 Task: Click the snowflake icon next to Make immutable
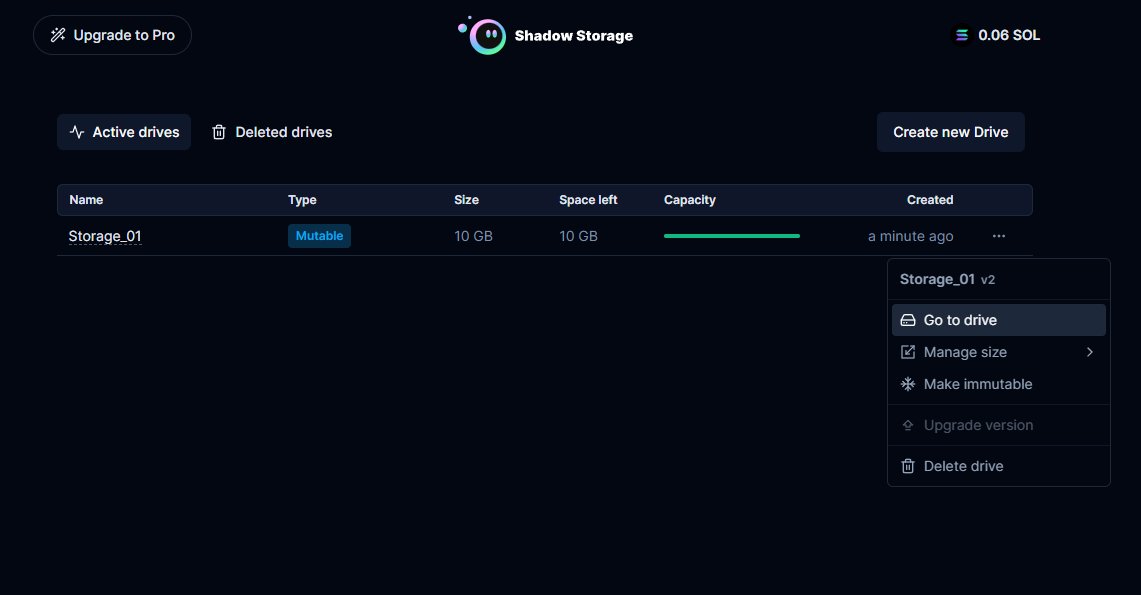click(x=908, y=384)
